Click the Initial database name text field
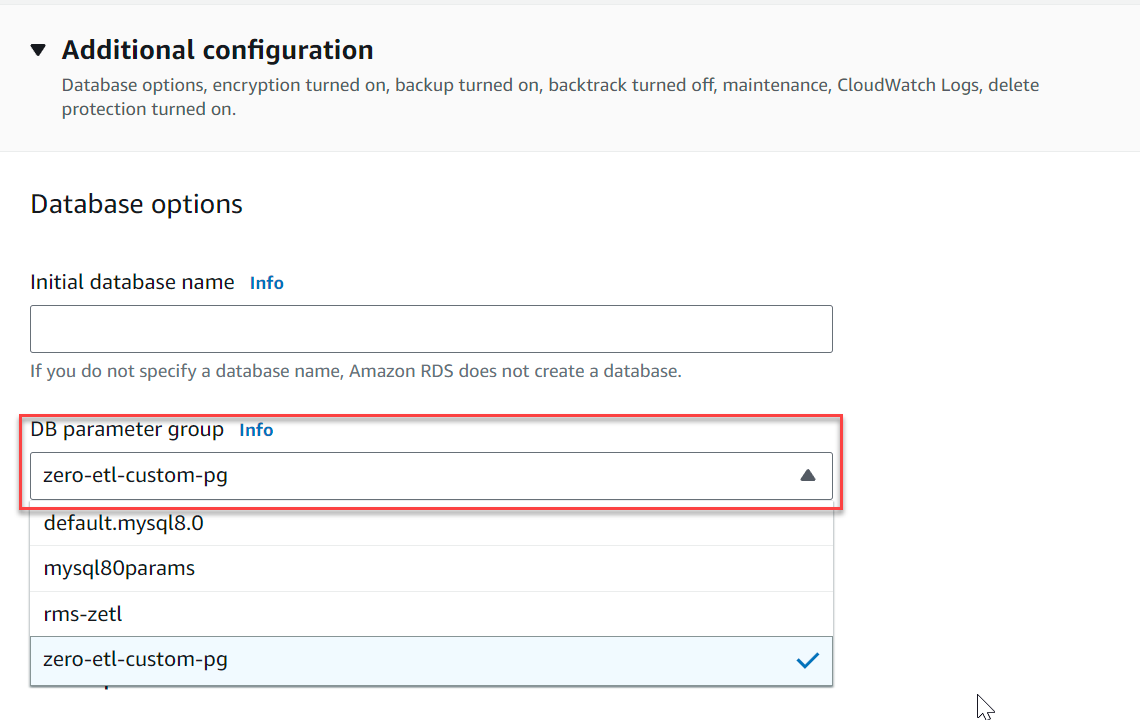The width and height of the screenshot is (1140, 720). 430,328
